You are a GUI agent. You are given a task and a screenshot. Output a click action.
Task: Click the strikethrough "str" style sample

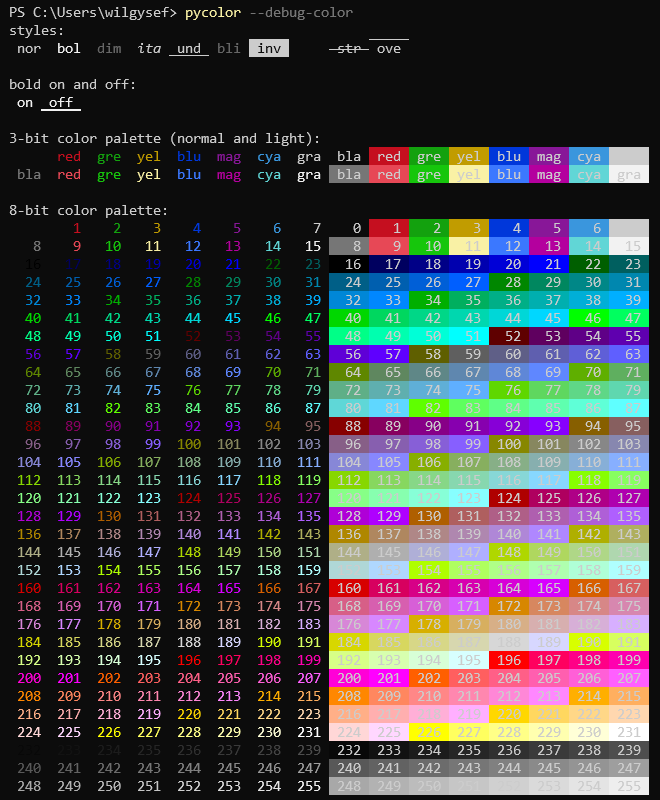pyautogui.click(x=349, y=48)
